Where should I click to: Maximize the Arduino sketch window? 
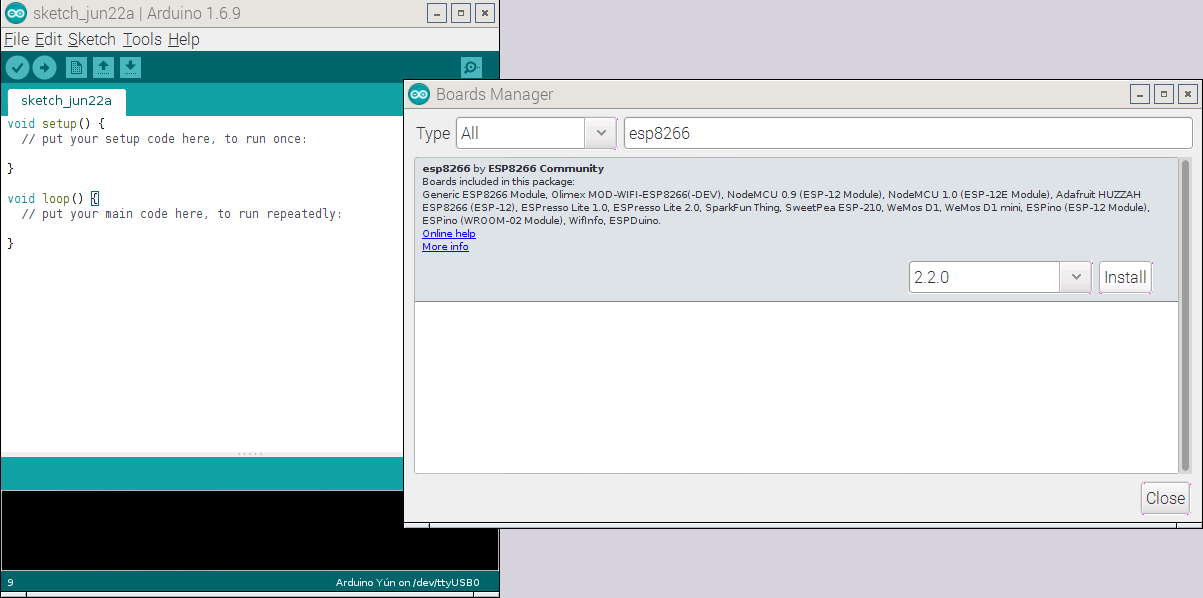[461, 13]
